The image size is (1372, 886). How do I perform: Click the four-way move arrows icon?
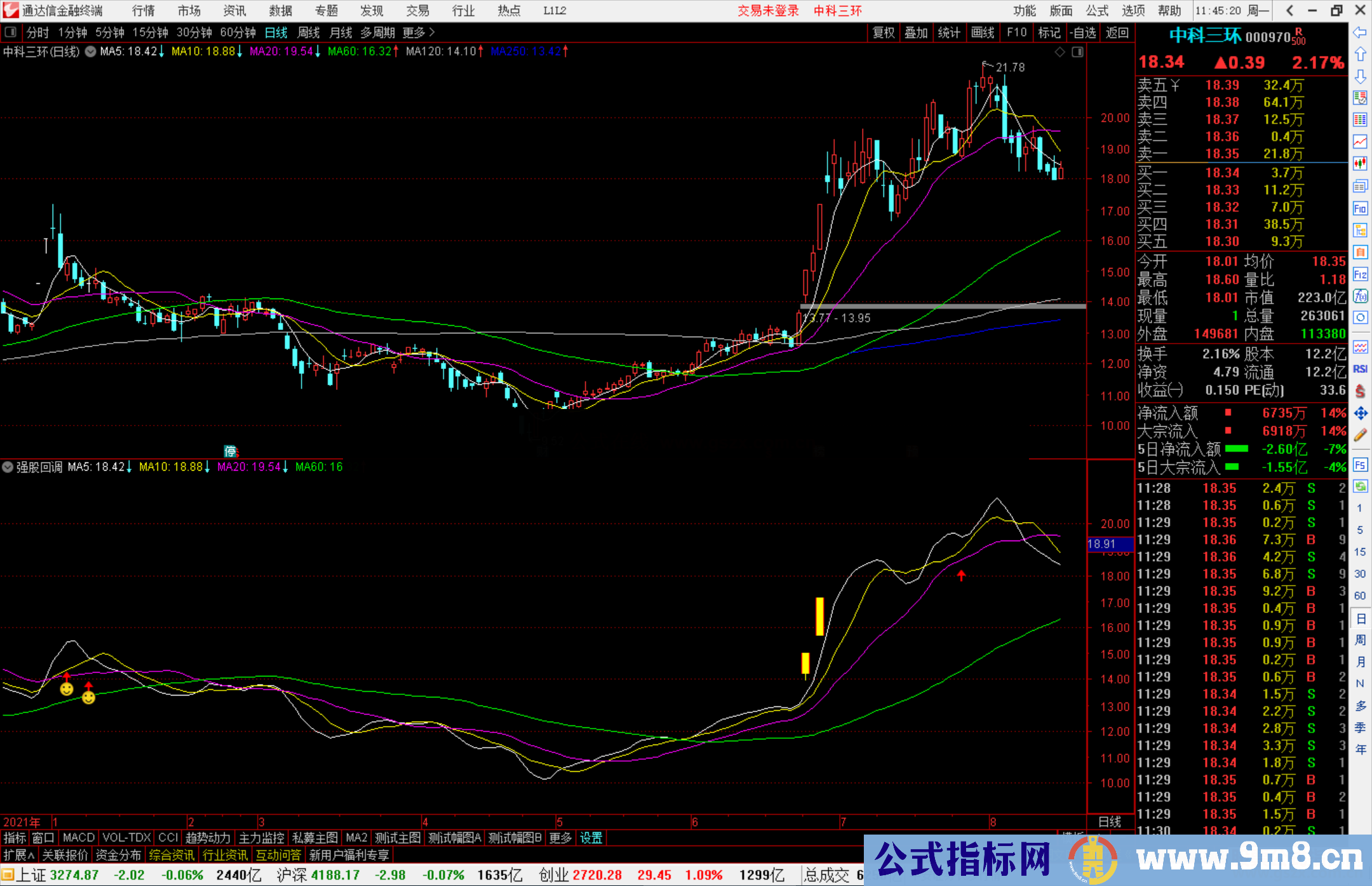tap(1360, 413)
